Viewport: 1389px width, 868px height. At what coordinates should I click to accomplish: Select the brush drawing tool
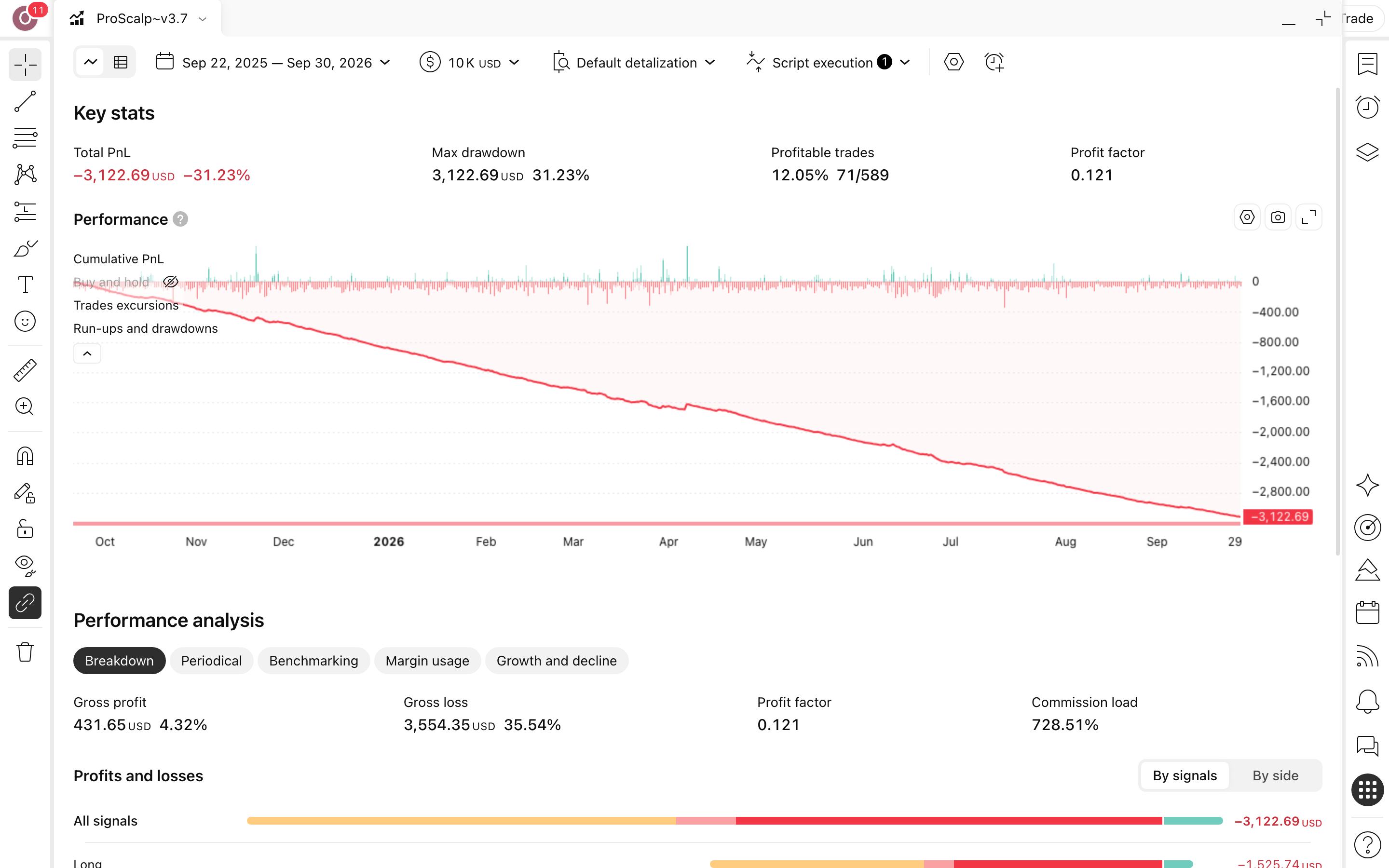click(x=25, y=248)
